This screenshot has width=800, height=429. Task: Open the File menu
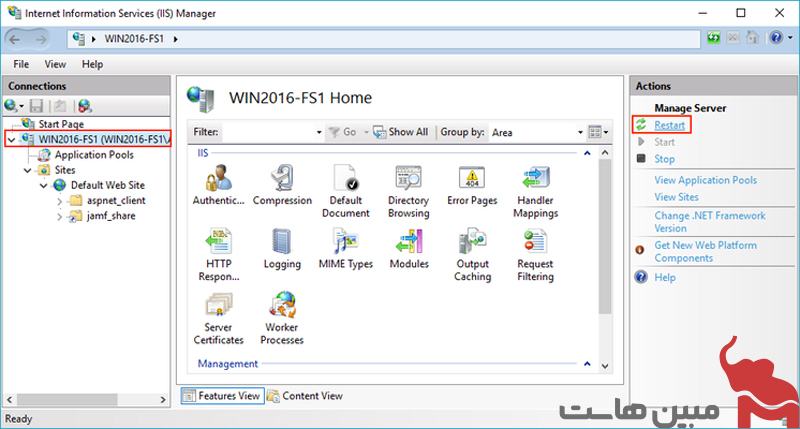21,64
